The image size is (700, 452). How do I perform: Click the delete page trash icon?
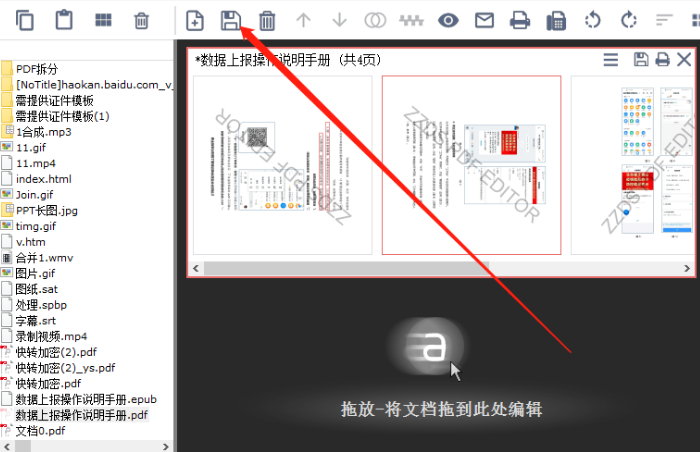(x=267, y=21)
